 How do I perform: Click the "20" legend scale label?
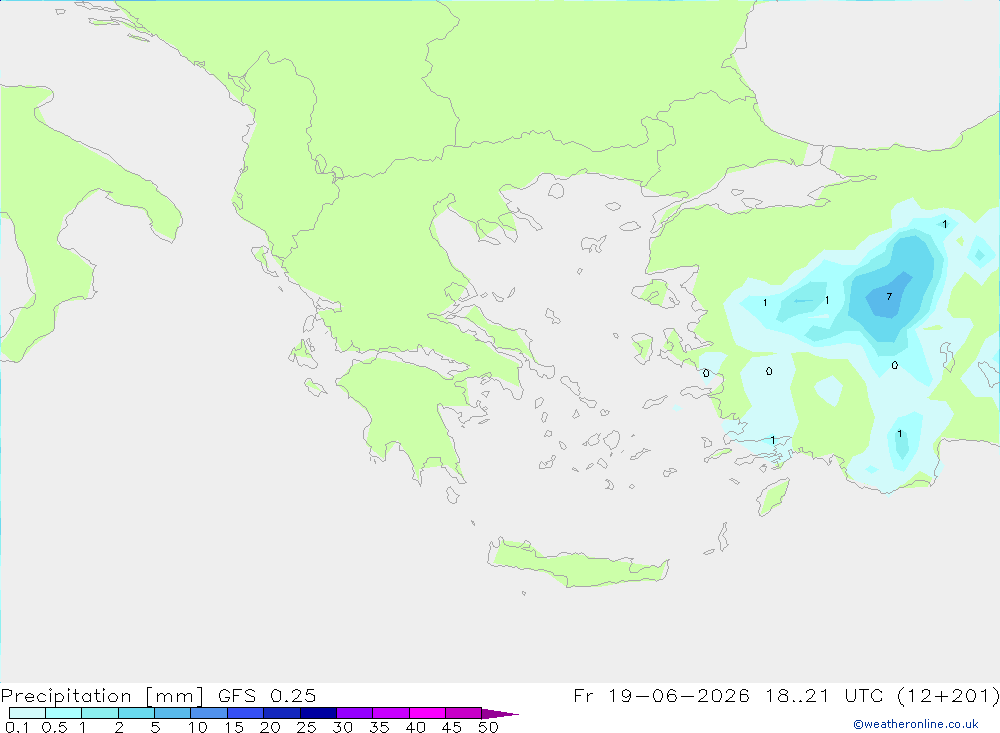click(x=270, y=727)
